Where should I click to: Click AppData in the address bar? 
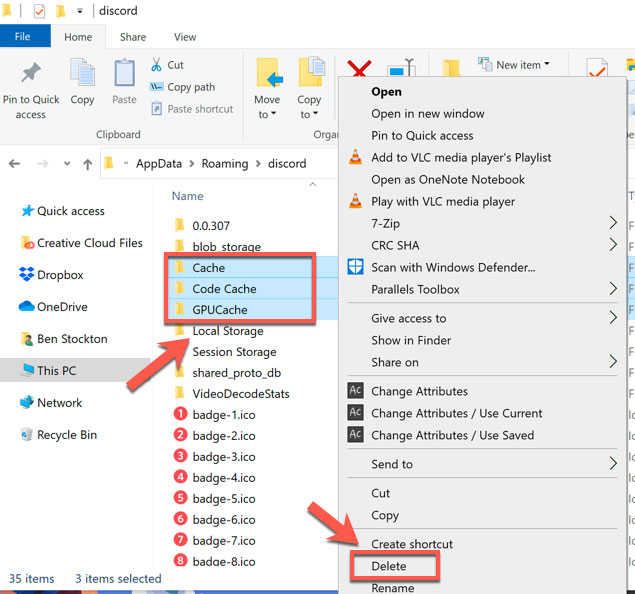tap(159, 164)
